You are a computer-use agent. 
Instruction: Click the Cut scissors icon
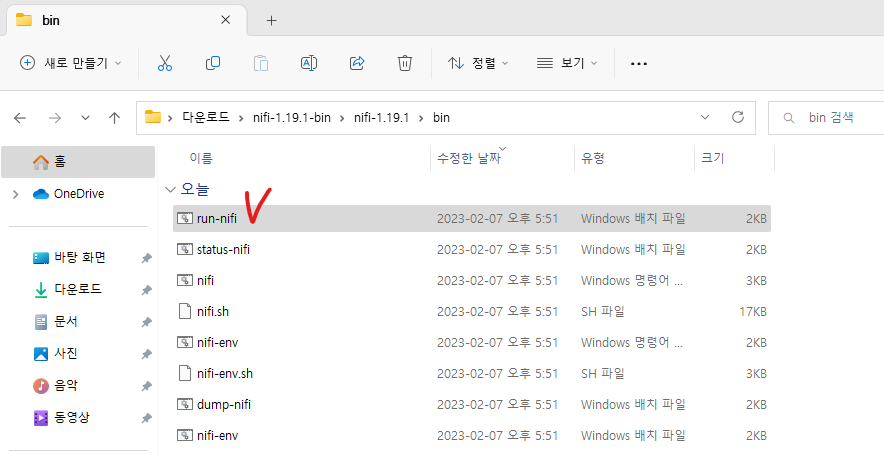pyautogui.click(x=165, y=63)
